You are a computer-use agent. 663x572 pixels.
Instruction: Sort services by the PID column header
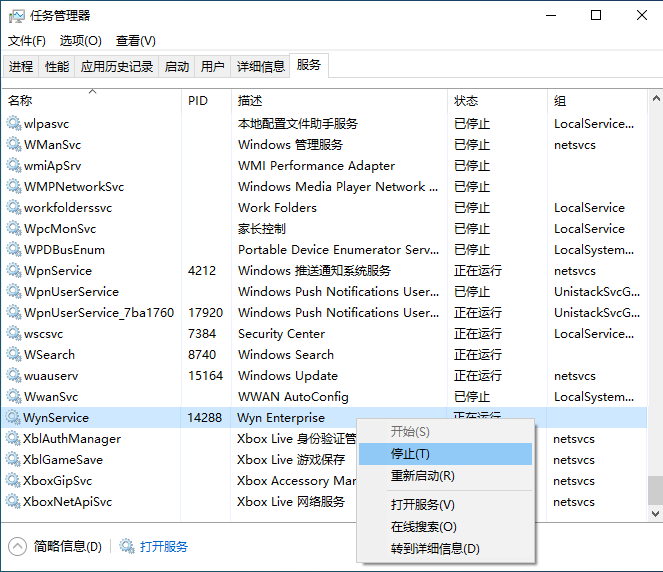(198, 101)
